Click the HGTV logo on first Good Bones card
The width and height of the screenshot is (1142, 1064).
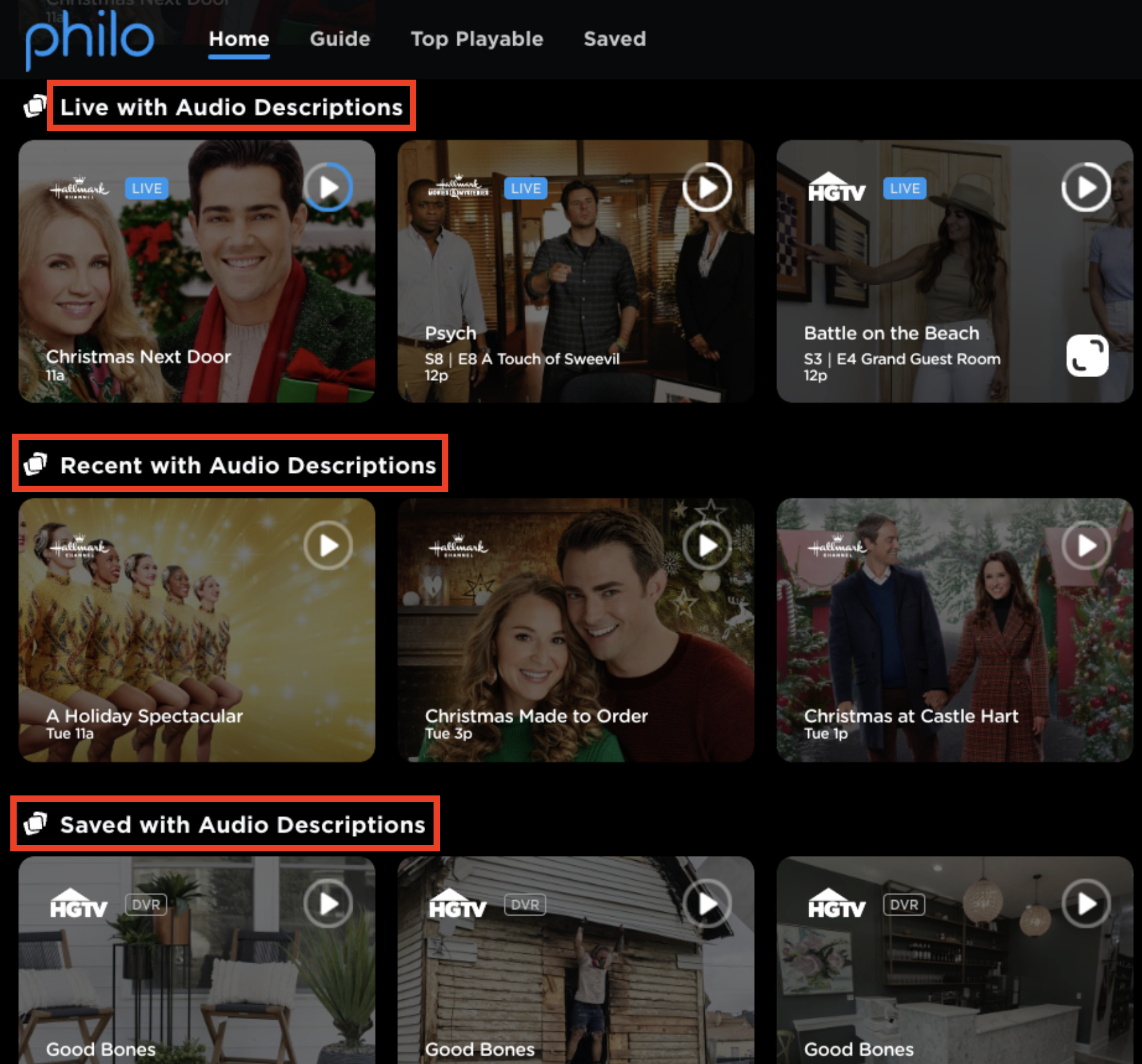(x=79, y=904)
